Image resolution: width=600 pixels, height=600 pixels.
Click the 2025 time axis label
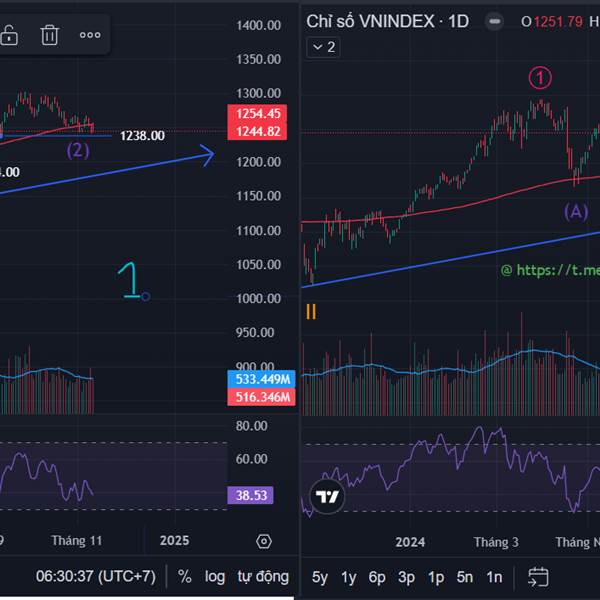(174, 540)
